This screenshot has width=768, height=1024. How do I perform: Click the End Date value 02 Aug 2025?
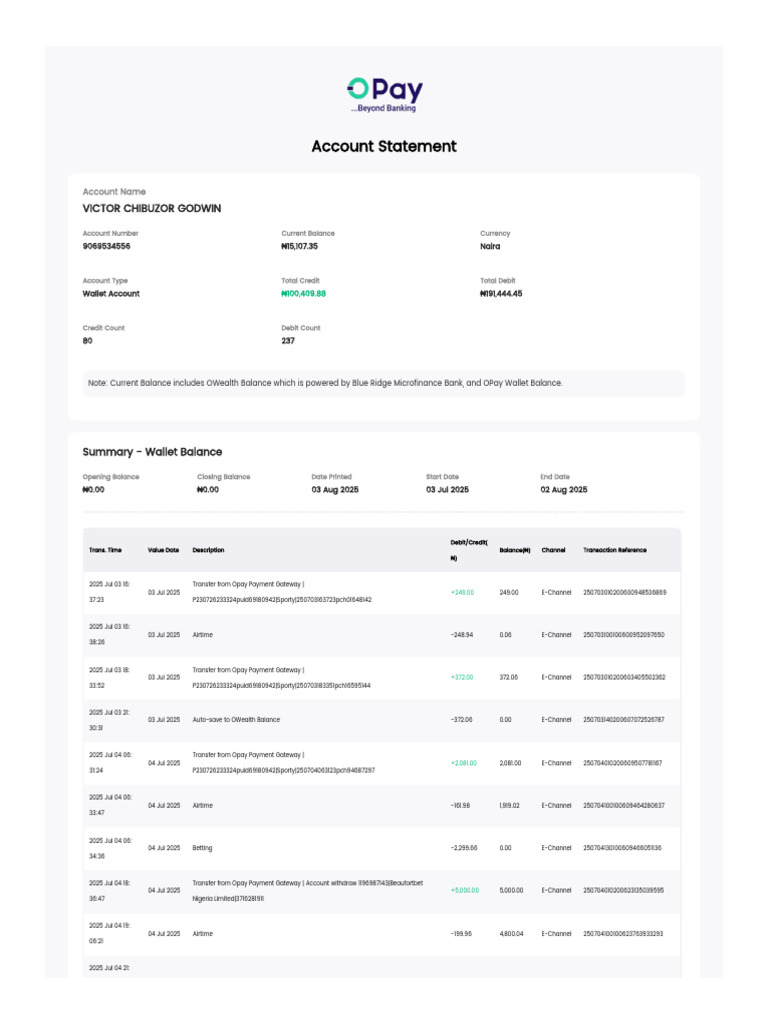click(x=564, y=490)
